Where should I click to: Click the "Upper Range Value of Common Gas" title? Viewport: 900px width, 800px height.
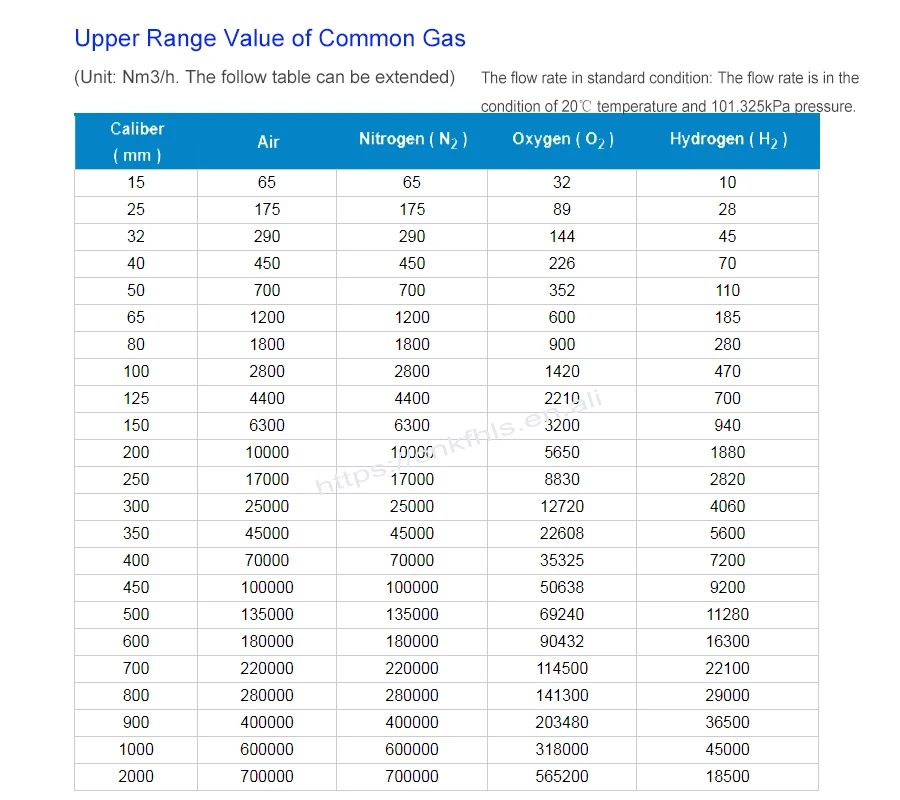[x=270, y=39]
